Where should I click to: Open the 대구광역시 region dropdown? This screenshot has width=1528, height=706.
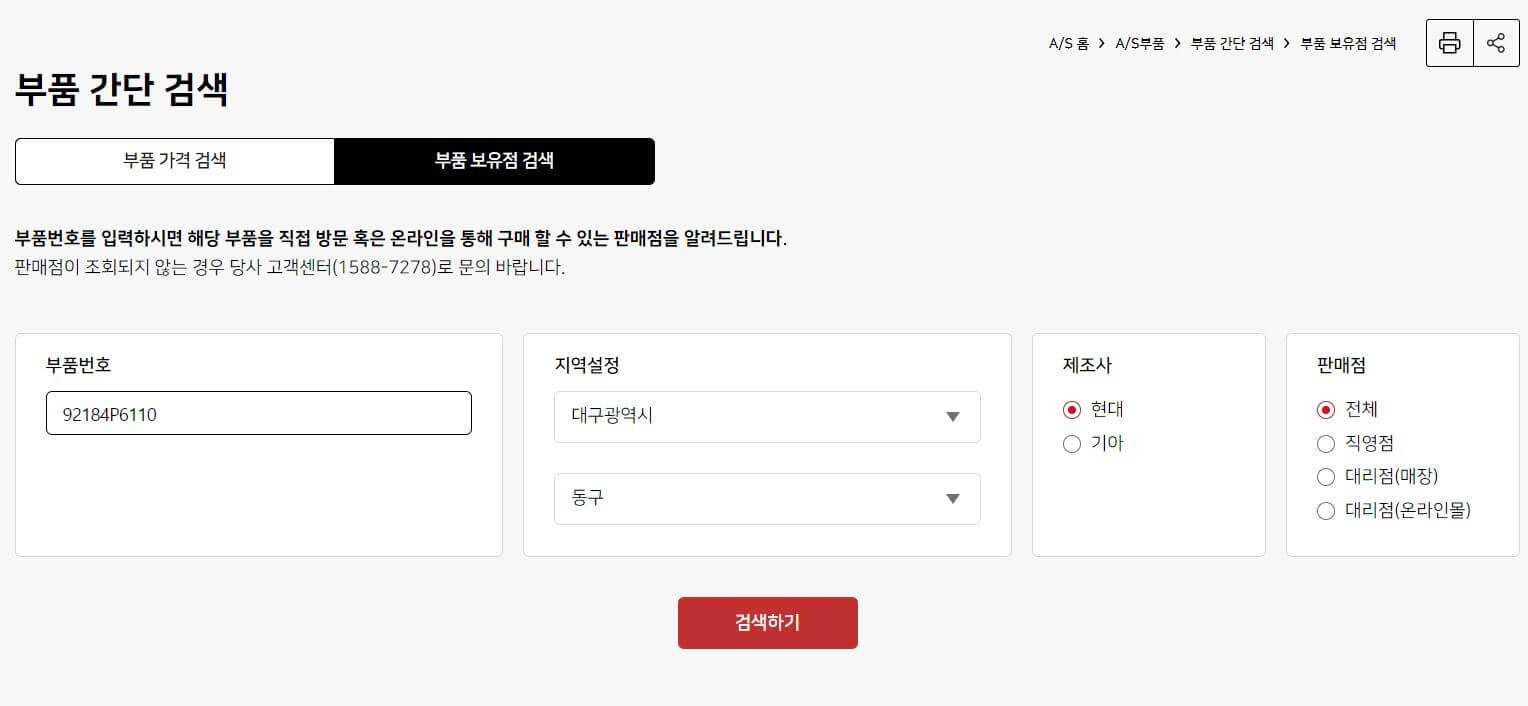coord(766,417)
